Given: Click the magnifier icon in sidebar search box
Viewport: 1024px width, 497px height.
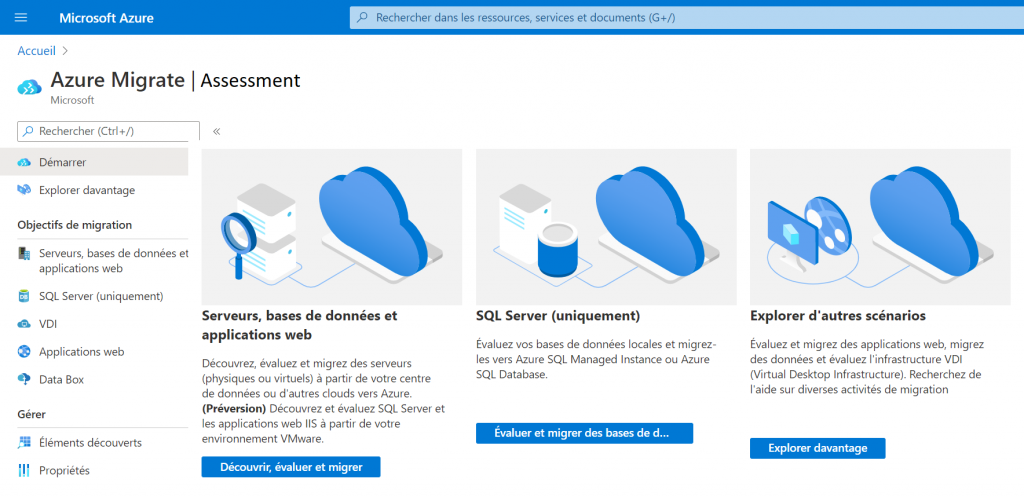Looking at the screenshot, I should click(x=28, y=131).
